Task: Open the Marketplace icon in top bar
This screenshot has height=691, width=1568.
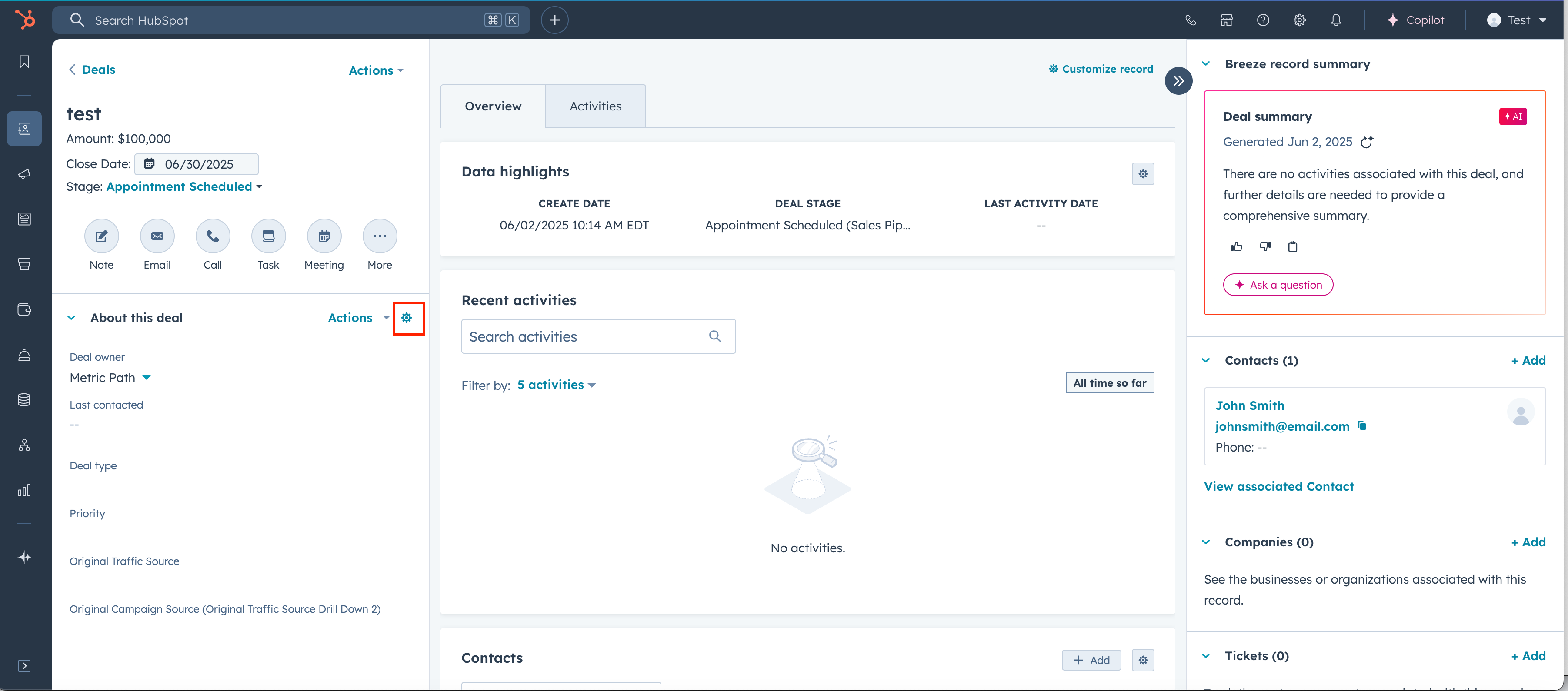Action: coord(1227,20)
